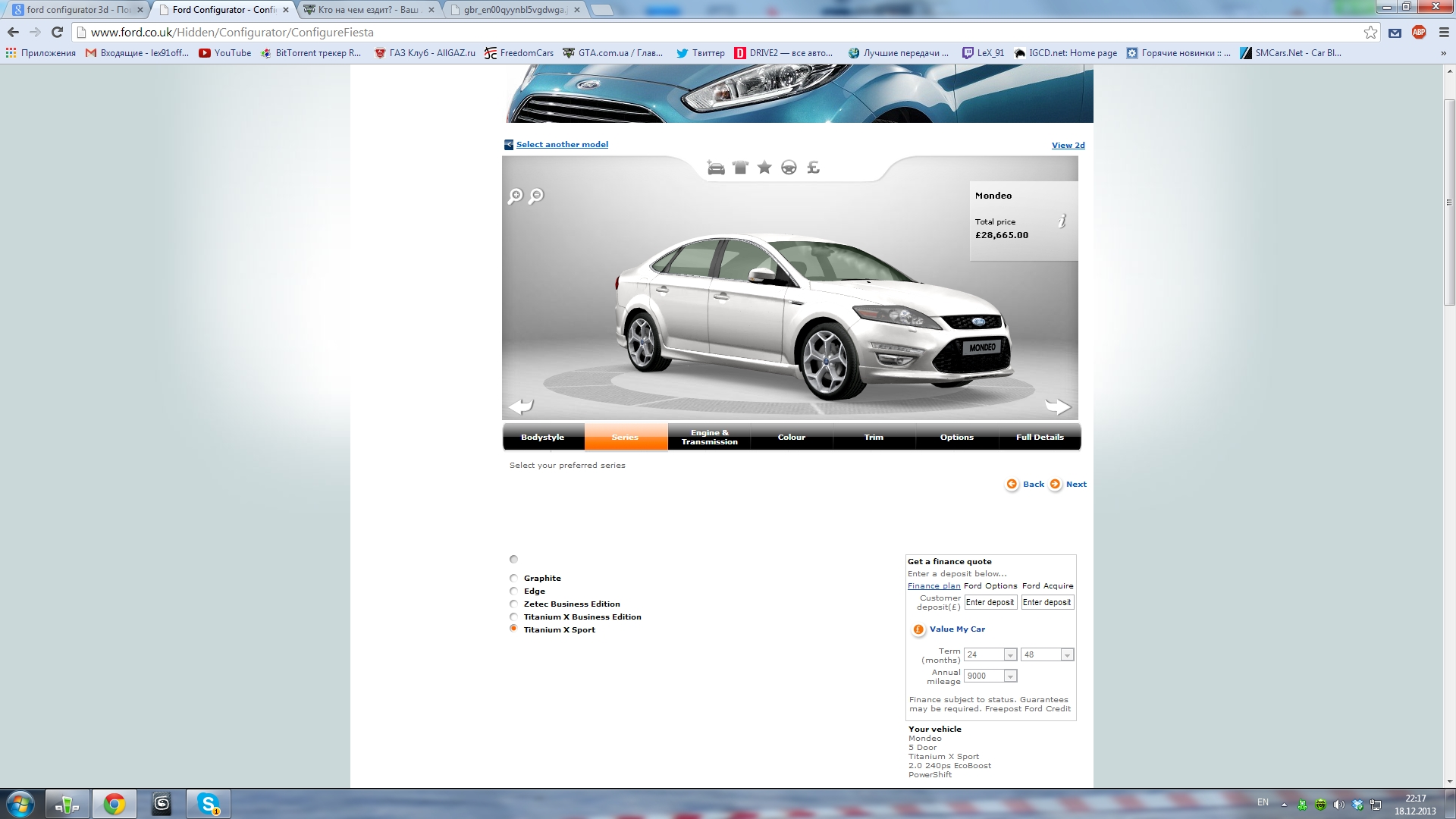Click the Select another model arrow icon
1456x819 pixels.
[x=509, y=145]
